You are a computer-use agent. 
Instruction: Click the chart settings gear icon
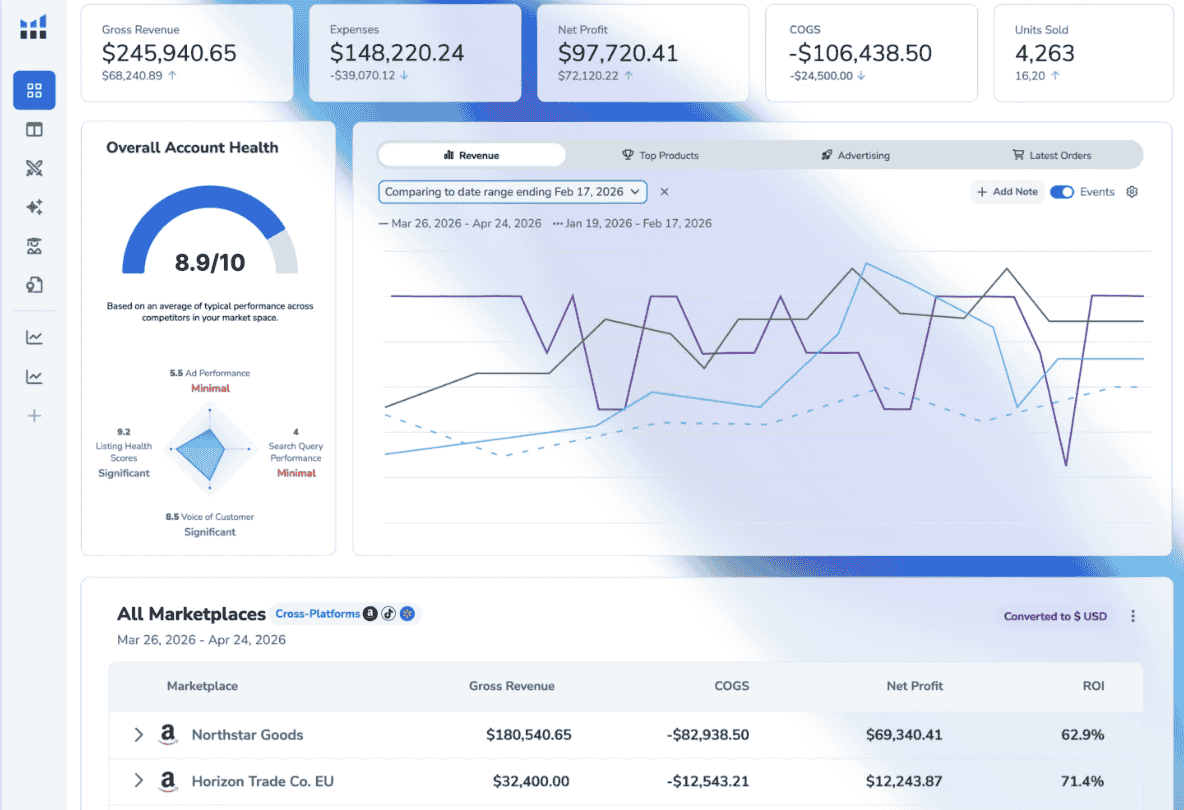pos(1132,192)
